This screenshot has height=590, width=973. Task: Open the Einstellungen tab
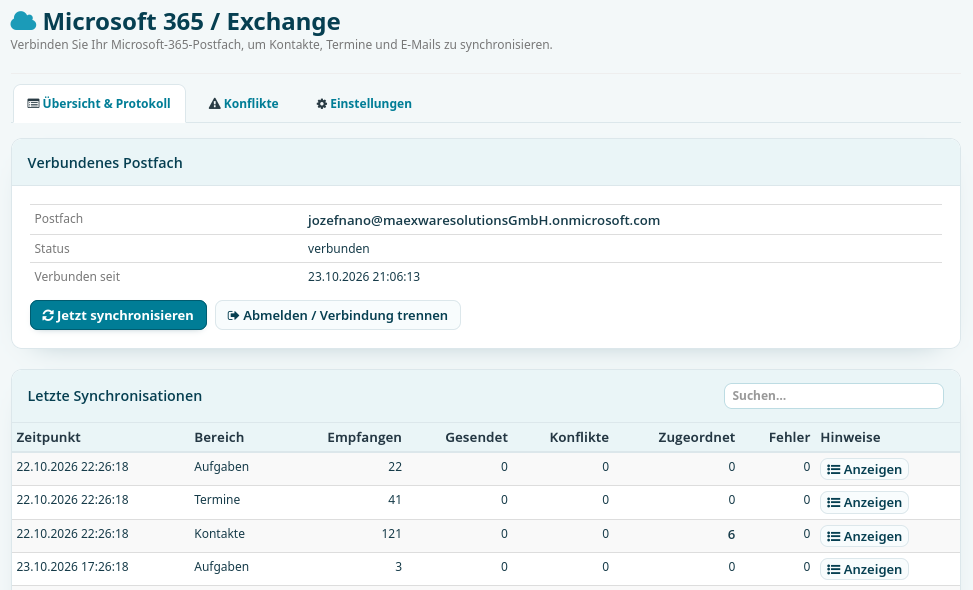pos(364,104)
